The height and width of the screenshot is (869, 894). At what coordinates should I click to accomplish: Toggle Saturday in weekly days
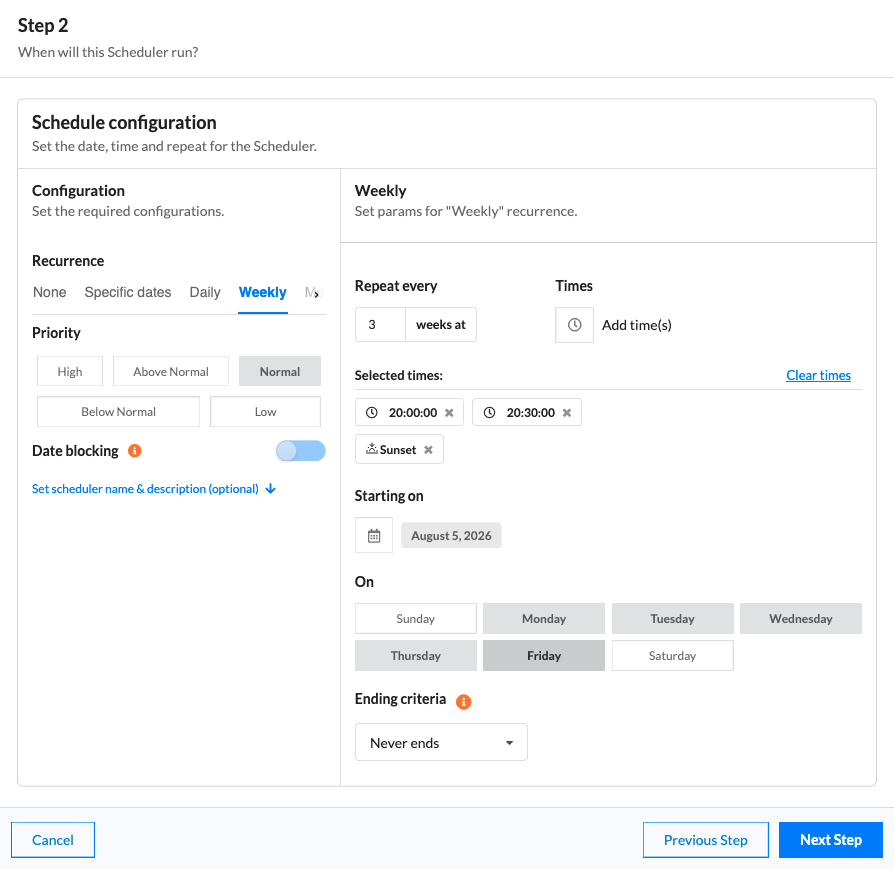coord(673,656)
